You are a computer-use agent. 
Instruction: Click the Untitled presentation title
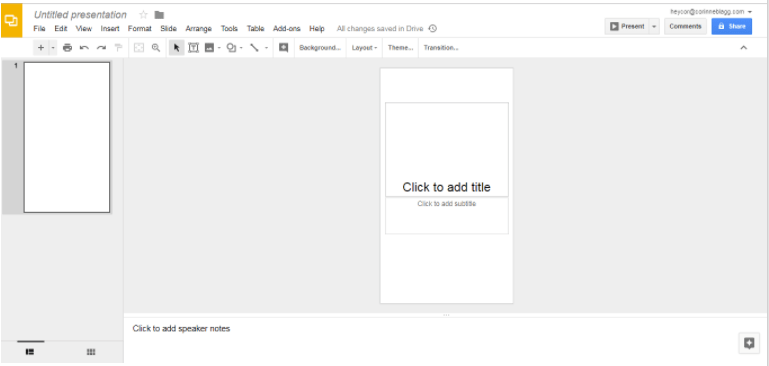[x=80, y=15]
